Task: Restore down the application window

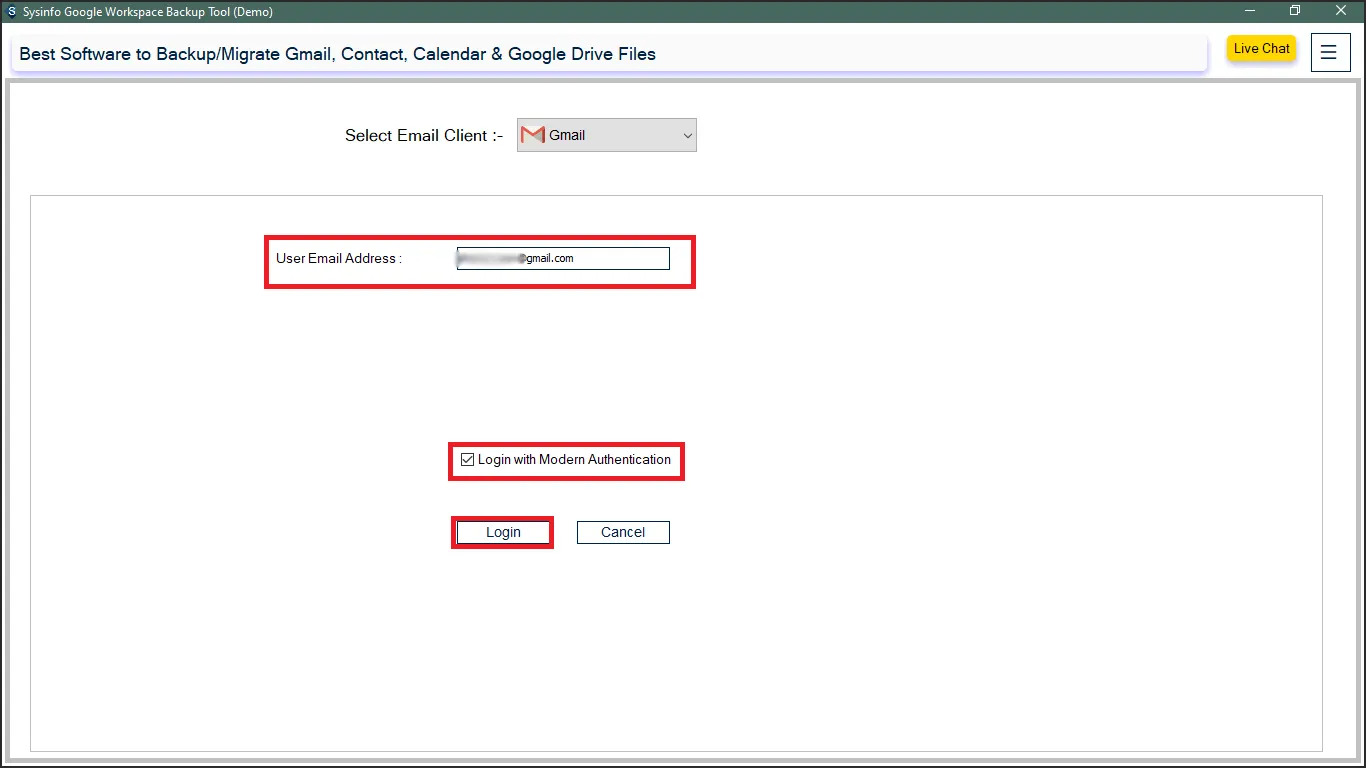Action: coord(1295,11)
